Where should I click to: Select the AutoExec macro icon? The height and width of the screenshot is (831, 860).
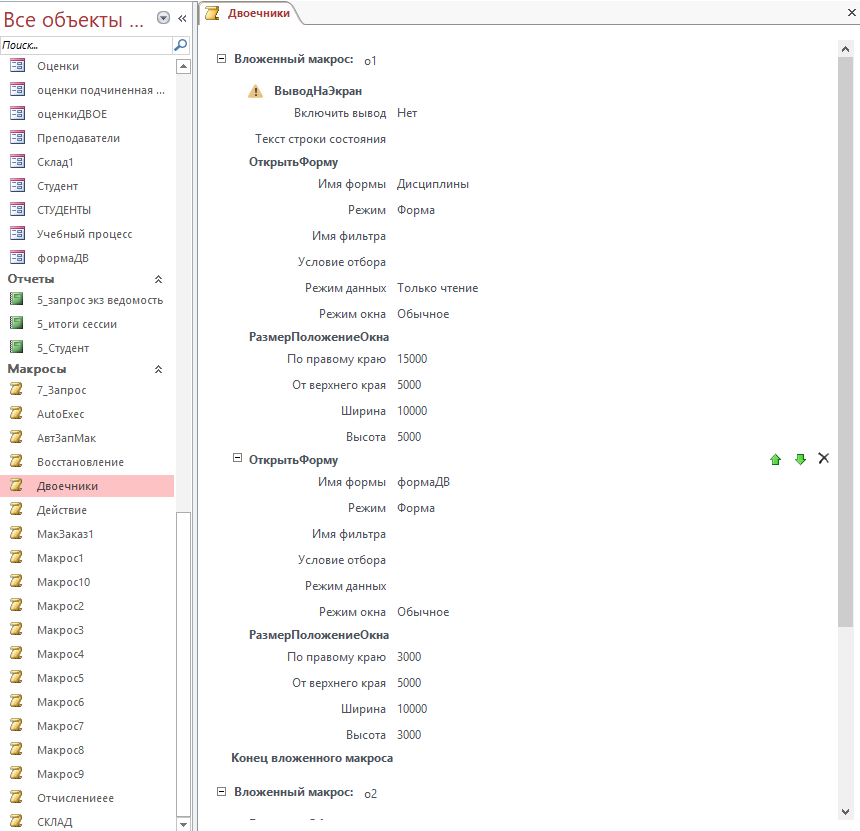pos(17,413)
